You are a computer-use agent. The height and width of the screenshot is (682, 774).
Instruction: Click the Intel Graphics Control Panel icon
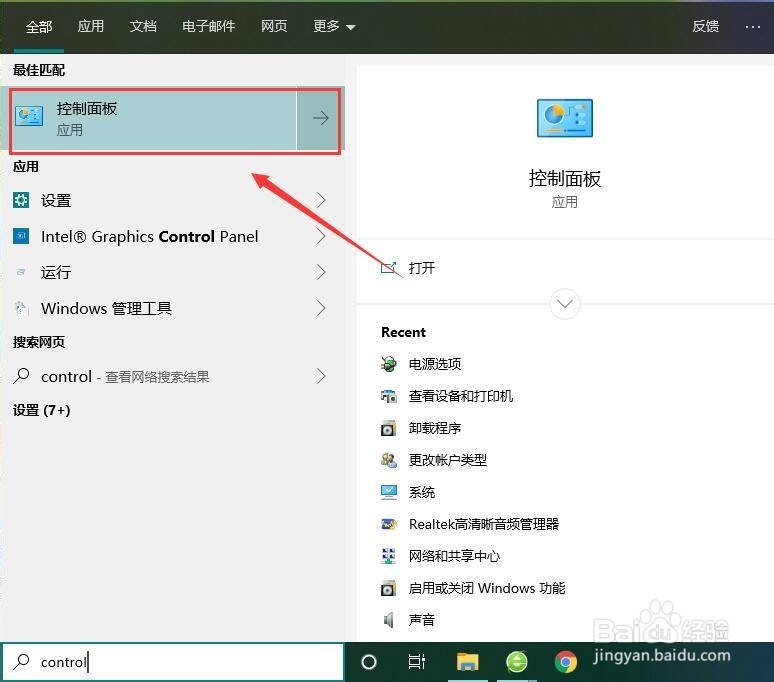[x=21, y=236]
